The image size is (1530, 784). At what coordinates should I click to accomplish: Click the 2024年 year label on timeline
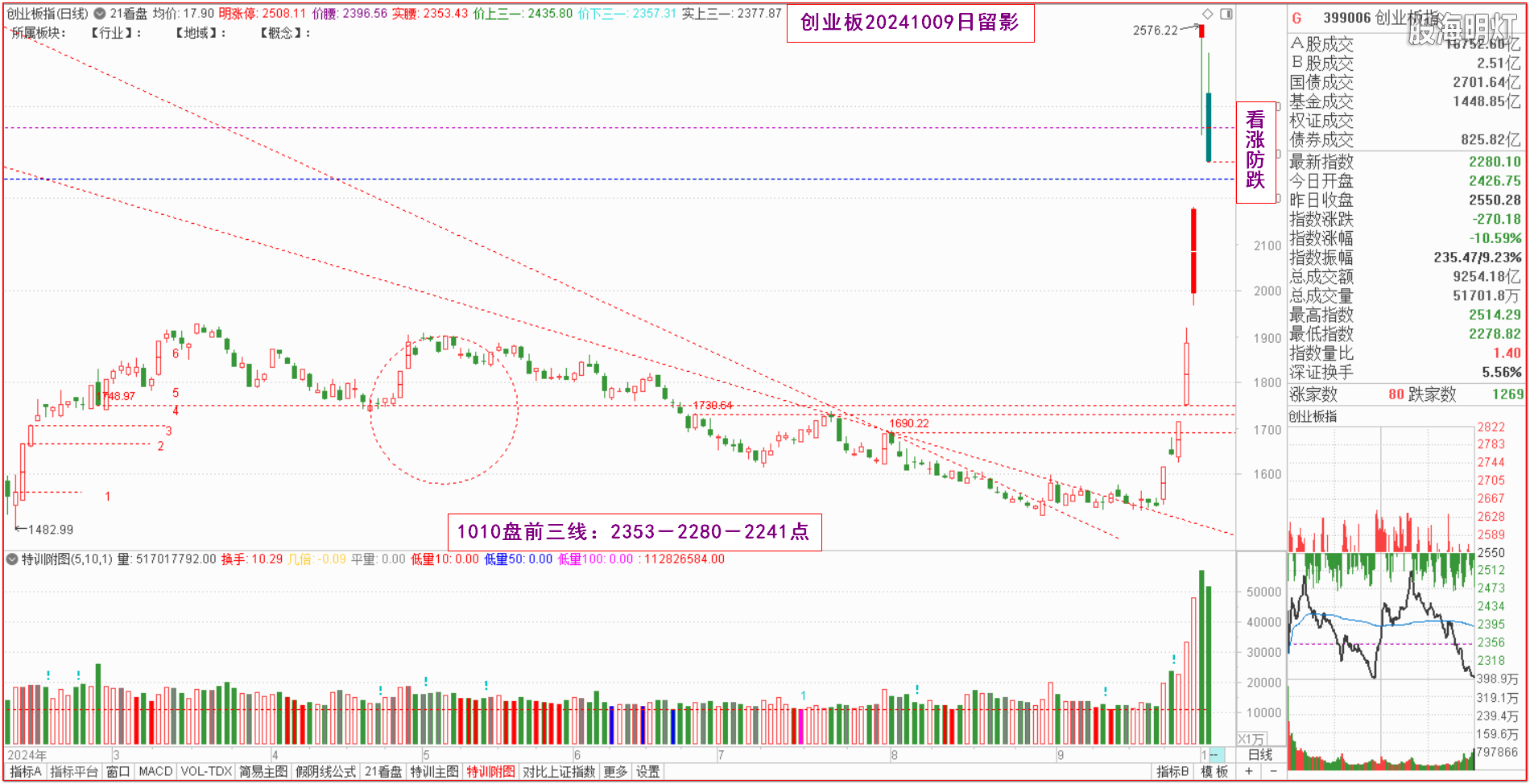pyautogui.click(x=27, y=755)
